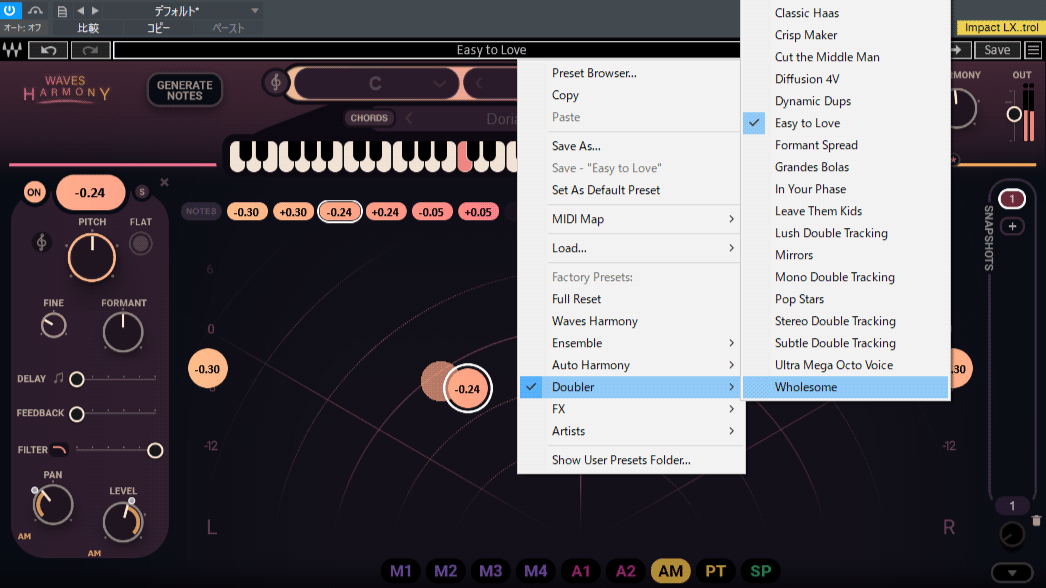Screen dimensions: 1046x588
Task: Open the key C dropdown
Action: pyautogui.click(x=376, y=83)
